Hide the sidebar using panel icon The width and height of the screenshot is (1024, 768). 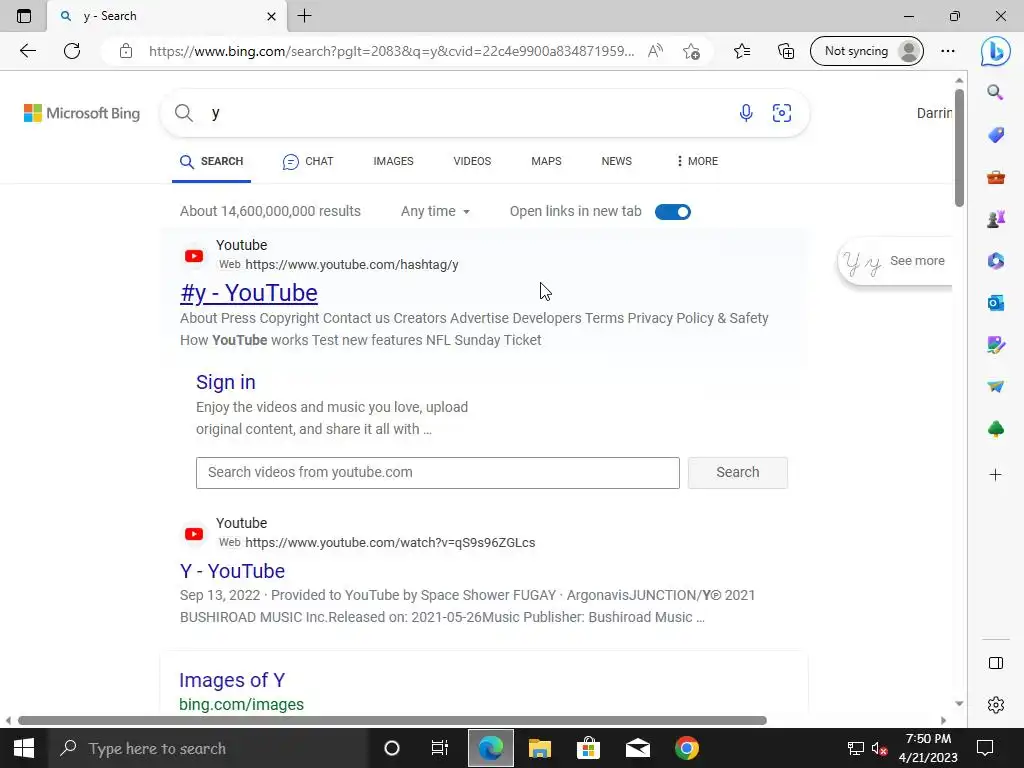(995, 663)
